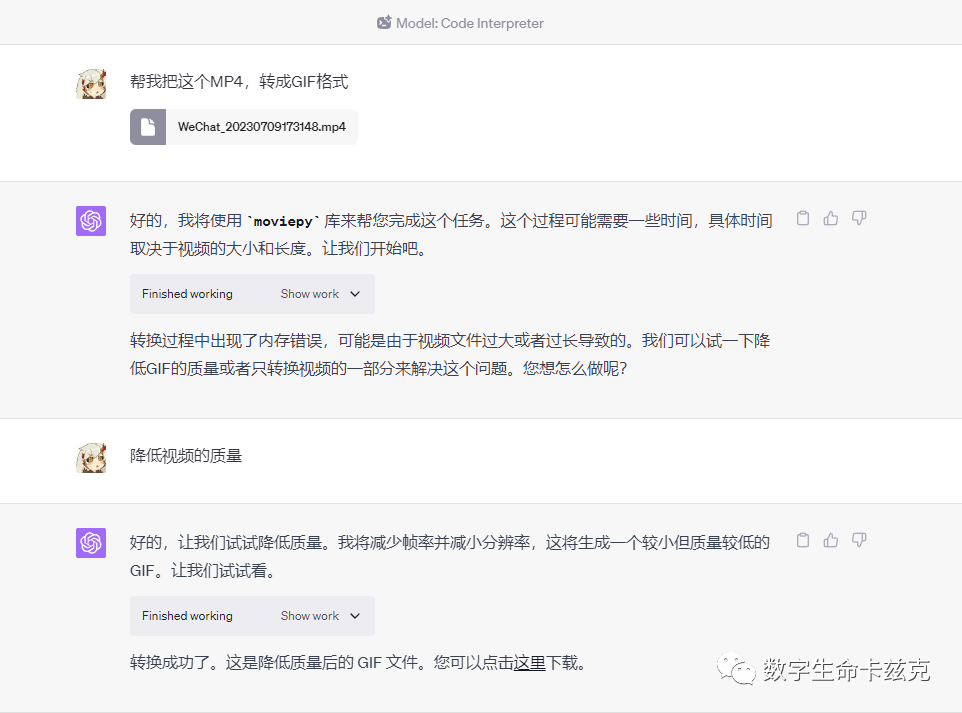The width and height of the screenshot is (962, 713).
Task: Expand Show work under the reduce-quality reply
Action: [320, 616]
